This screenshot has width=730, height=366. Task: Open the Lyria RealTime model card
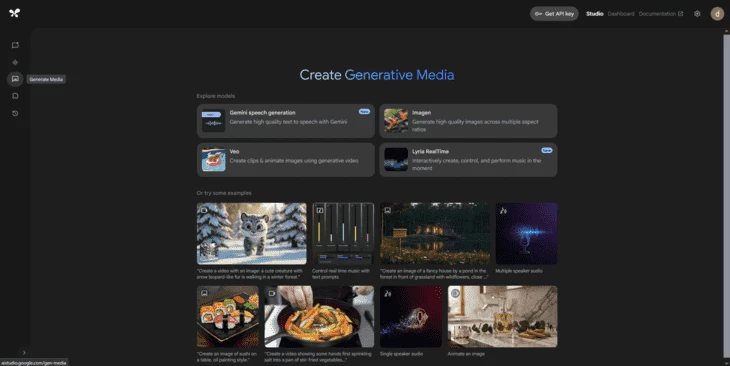[x=468, y=160]
